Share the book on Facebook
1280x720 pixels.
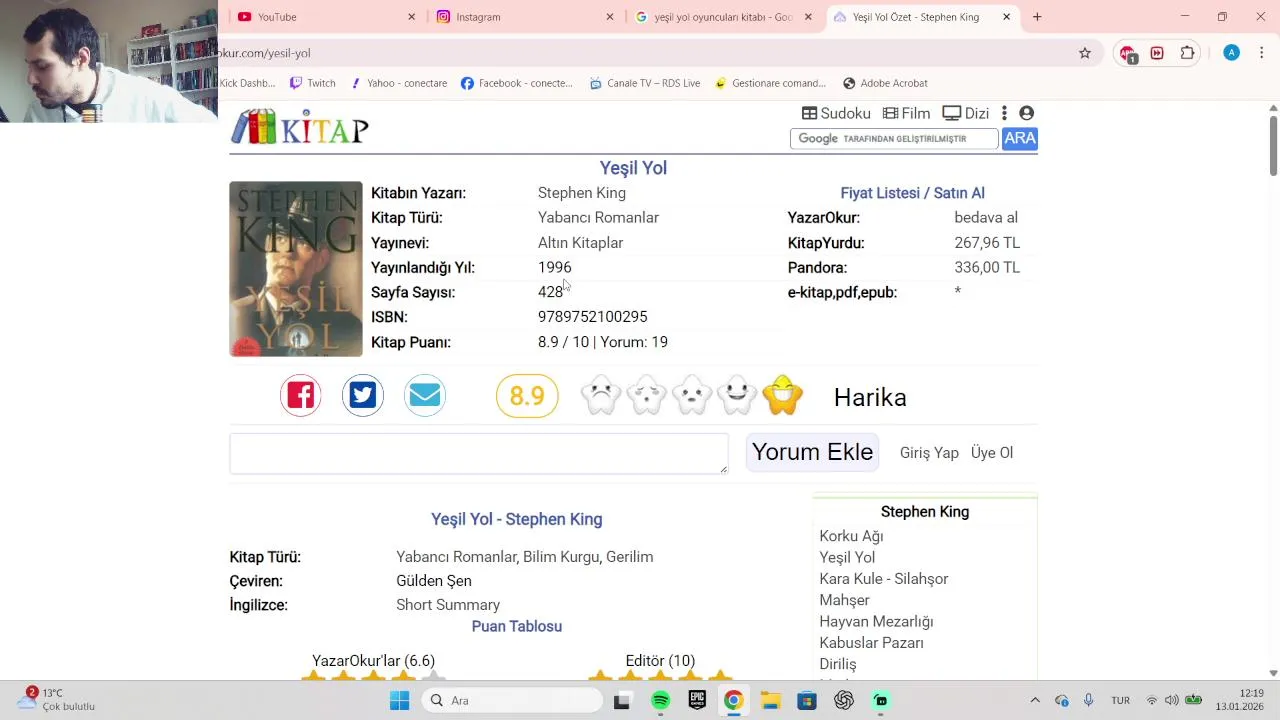(x=301, y=395)
